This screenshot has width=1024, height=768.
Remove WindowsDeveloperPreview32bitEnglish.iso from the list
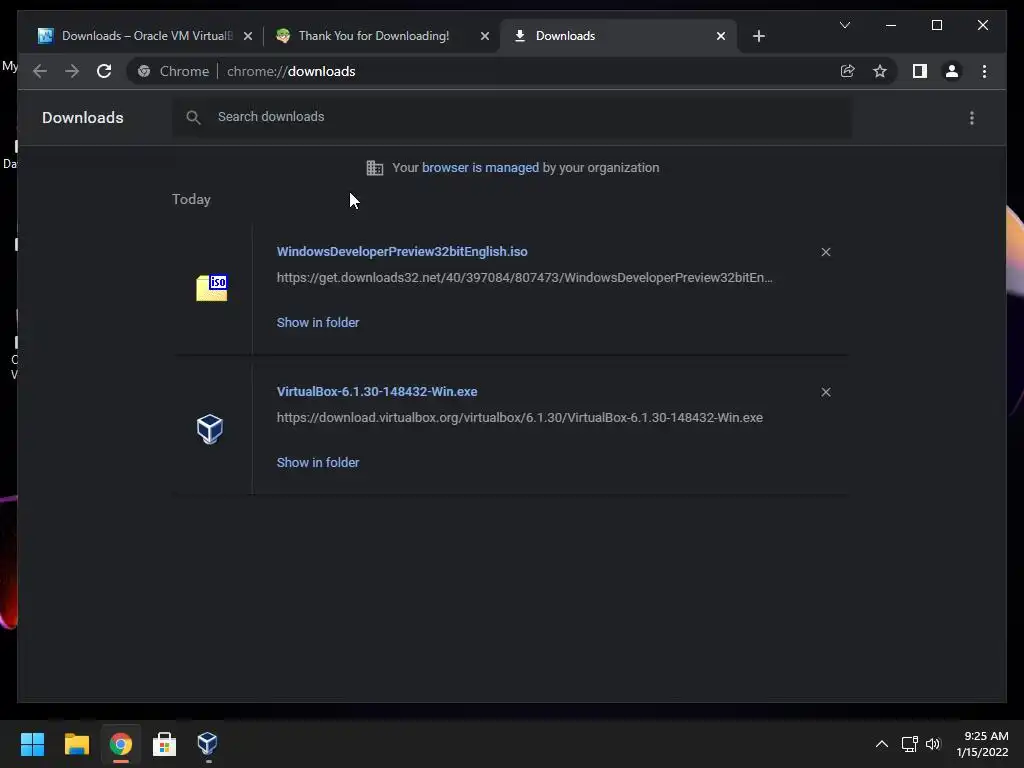(825, 252)
